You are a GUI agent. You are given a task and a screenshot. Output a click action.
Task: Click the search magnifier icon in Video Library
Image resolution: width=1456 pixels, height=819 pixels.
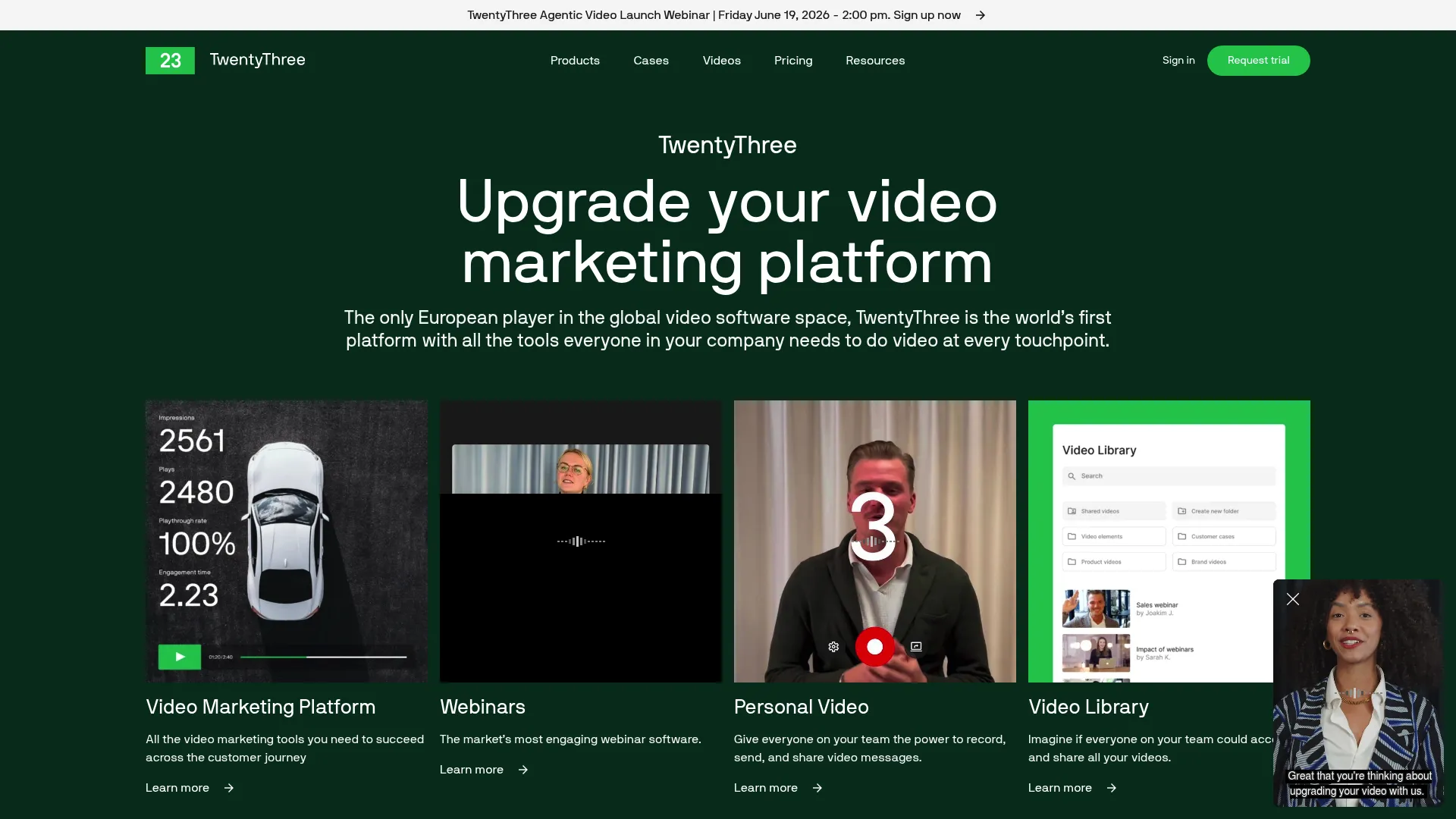pos(1072,476)
